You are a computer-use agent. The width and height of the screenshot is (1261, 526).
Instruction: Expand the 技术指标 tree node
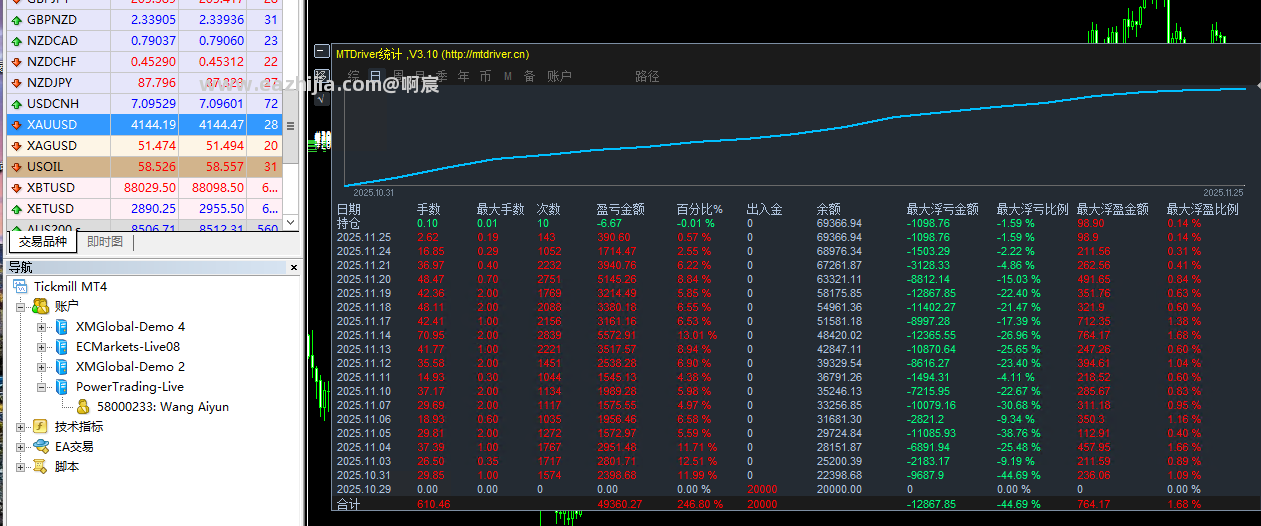[21, 427]
